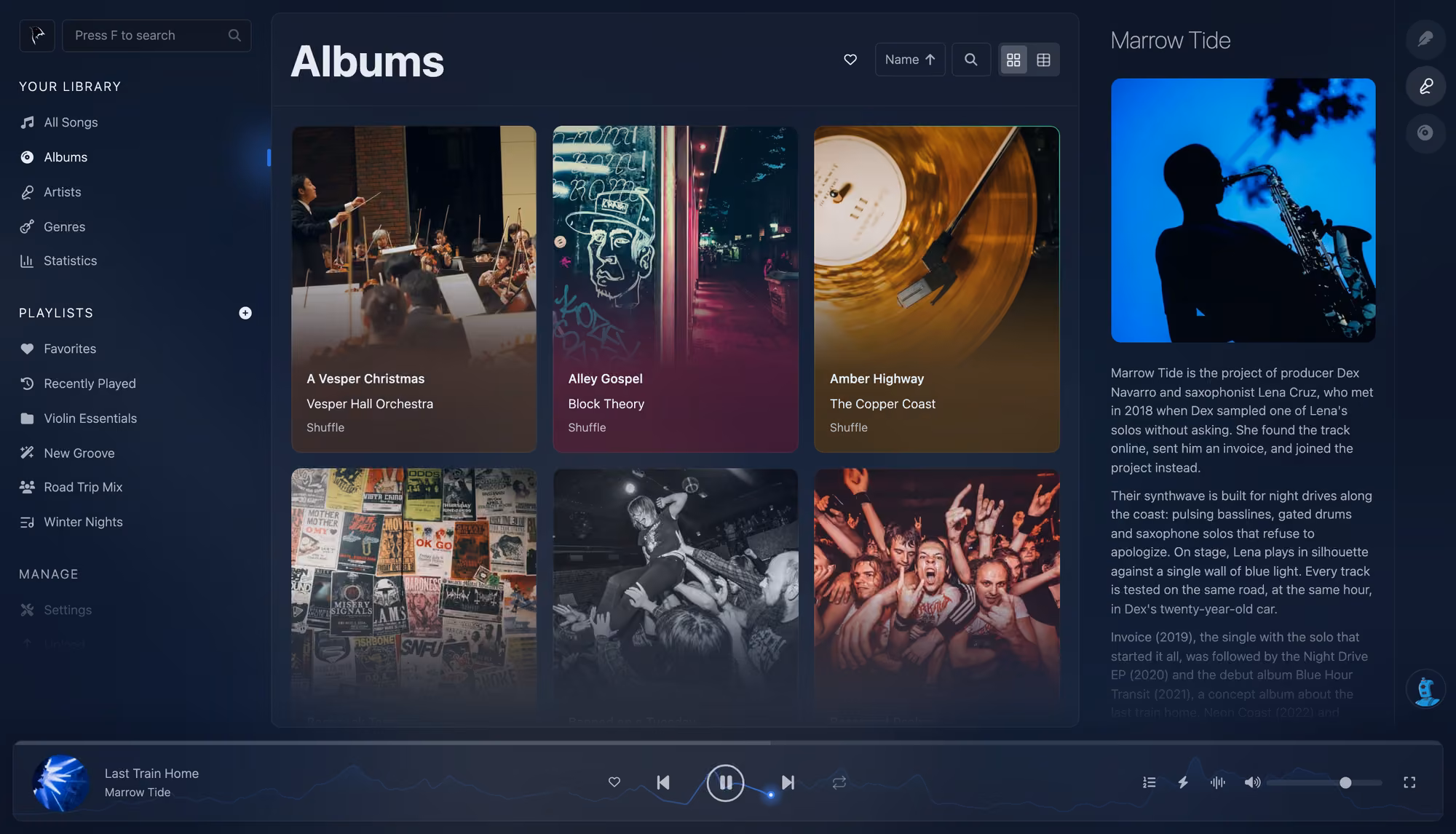Shuffle the Amber Highway album

(x=849, y=427)
